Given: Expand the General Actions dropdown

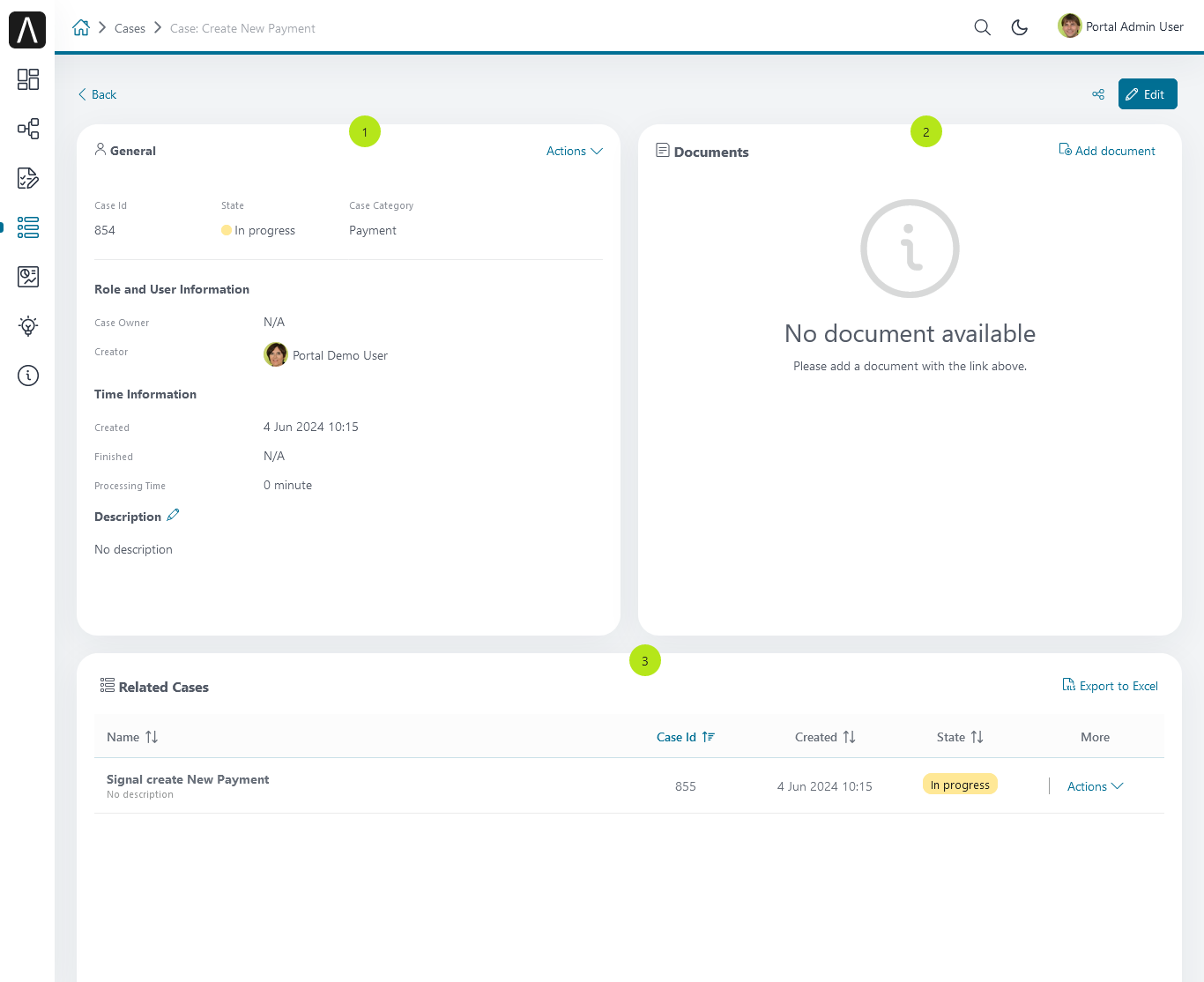Looking at the screenshot, I should pos(574,151).
